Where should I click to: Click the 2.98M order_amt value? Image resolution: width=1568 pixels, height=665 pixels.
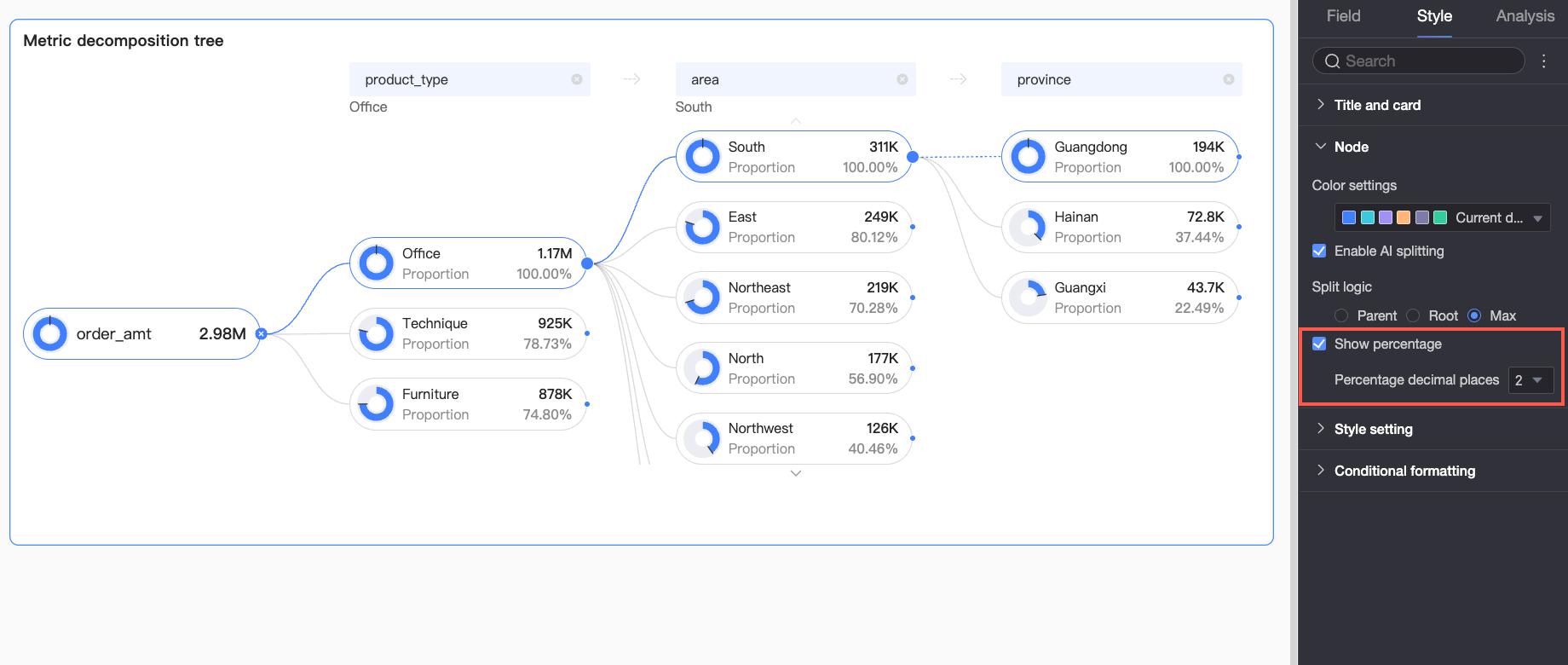click(x=222, y=333)
